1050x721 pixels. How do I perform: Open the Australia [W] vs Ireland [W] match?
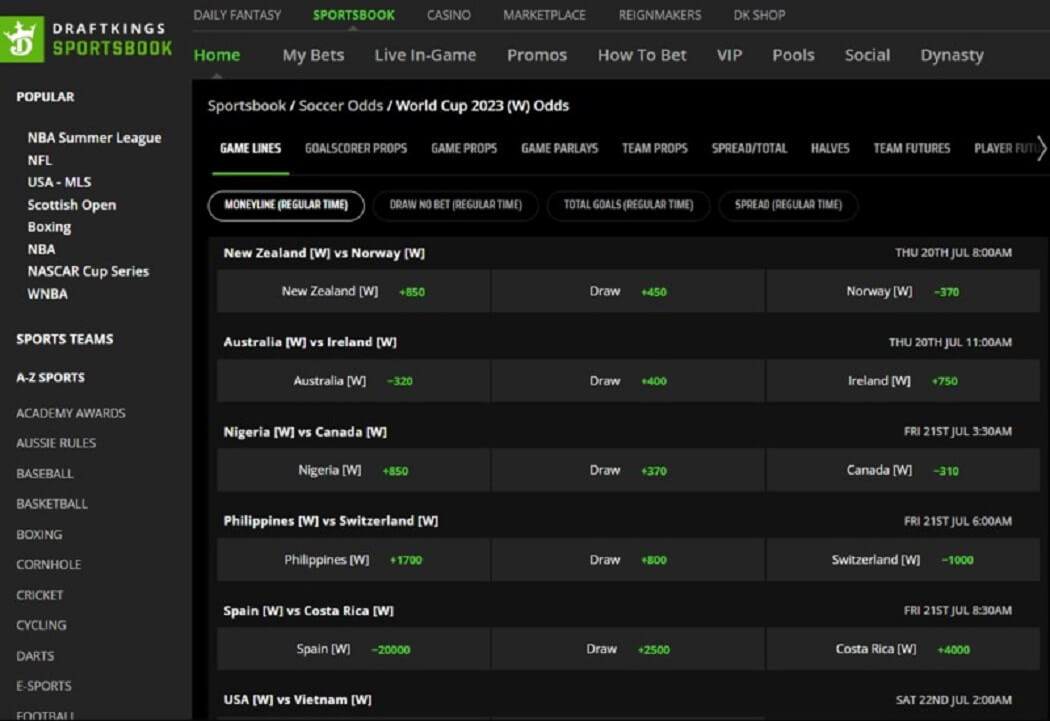(x=310, y=342)
